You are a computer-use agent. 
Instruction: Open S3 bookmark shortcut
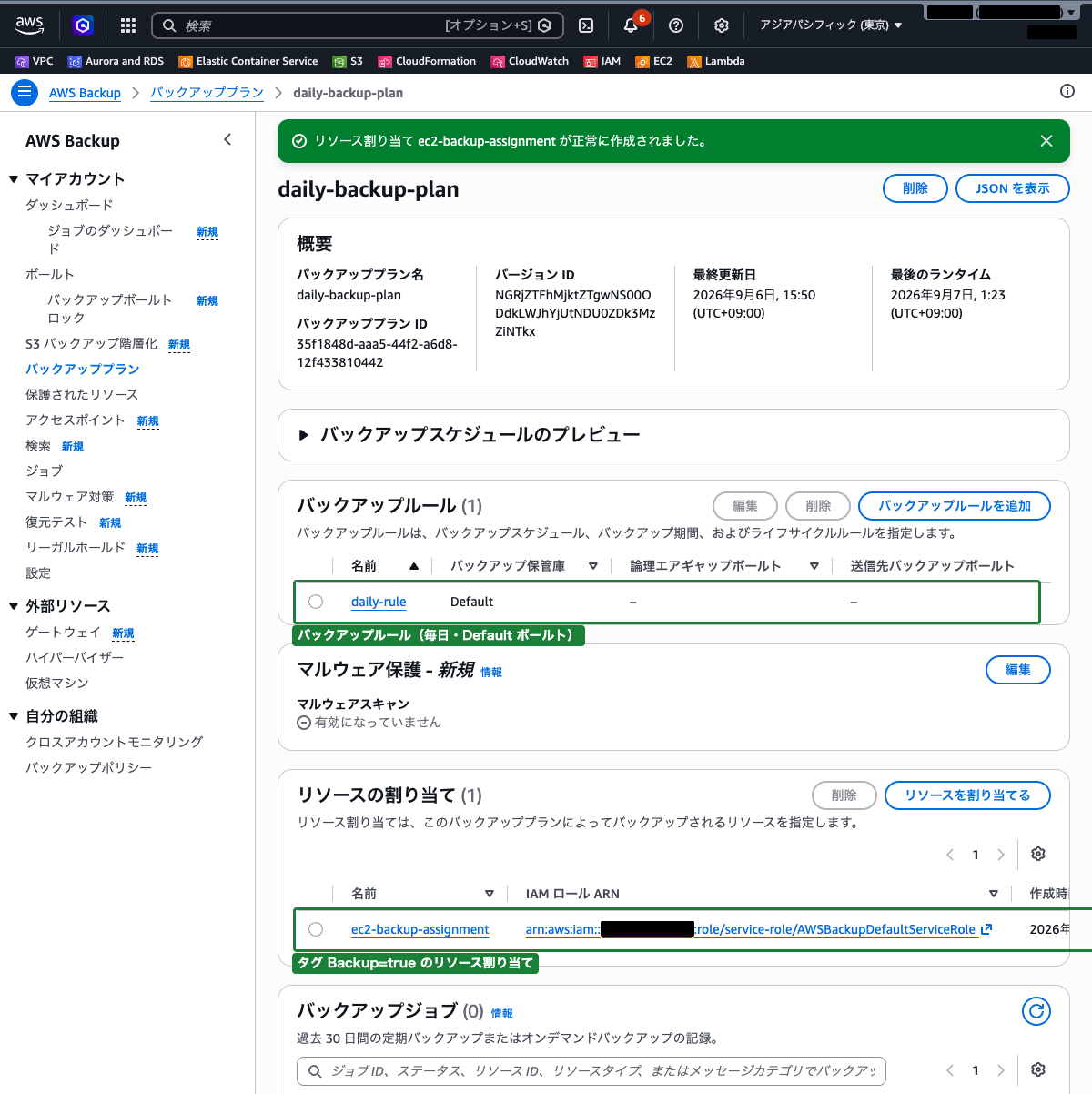(x=348, y=61)
